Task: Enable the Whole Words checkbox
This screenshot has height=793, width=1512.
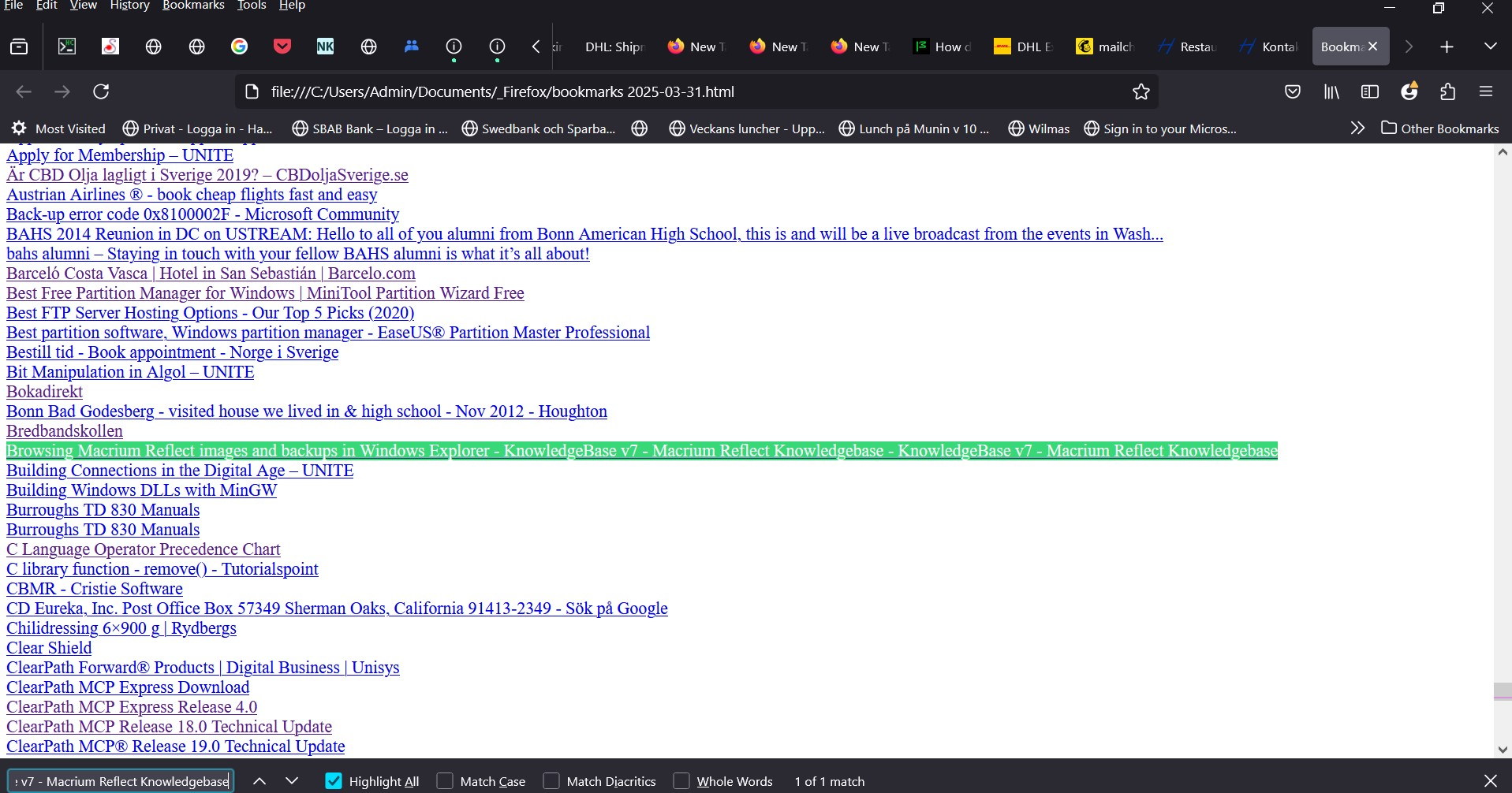Action: (x=681, y=781)
